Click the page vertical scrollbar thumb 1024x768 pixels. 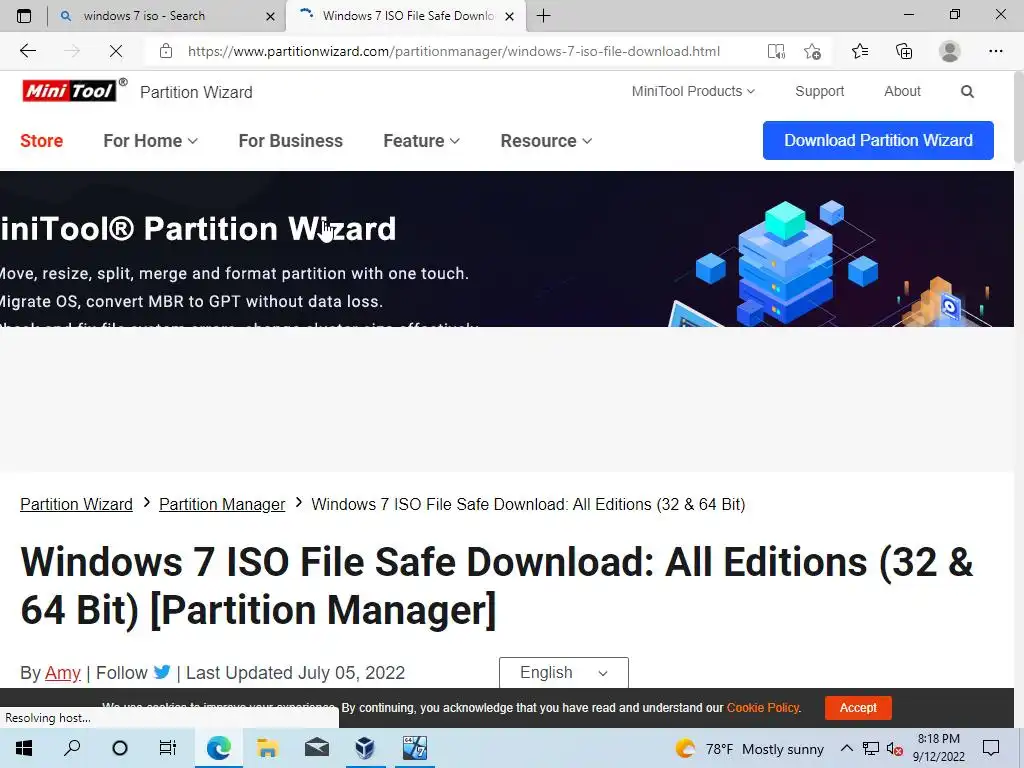pos(1018,118)
